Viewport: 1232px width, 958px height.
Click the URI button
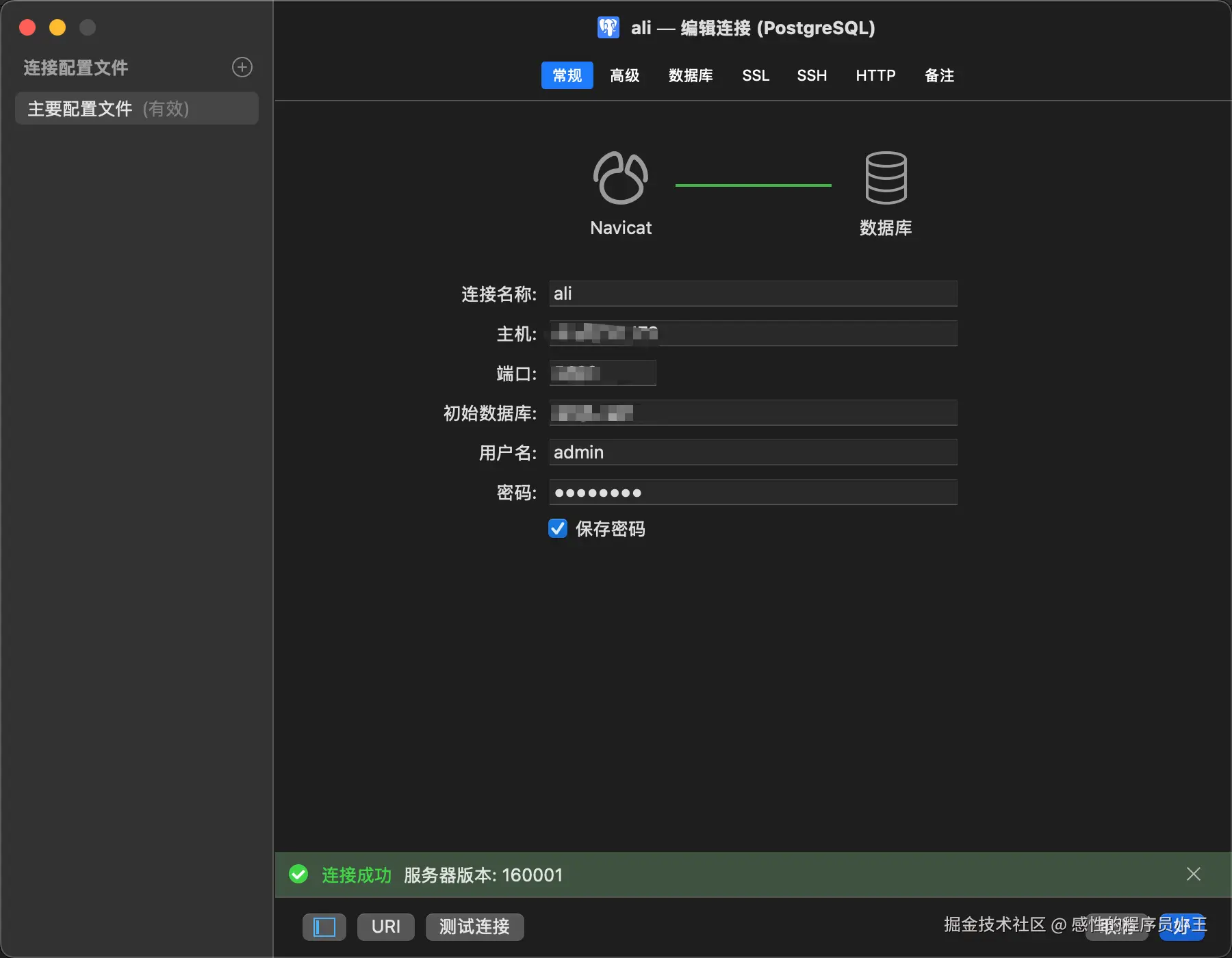386,927
